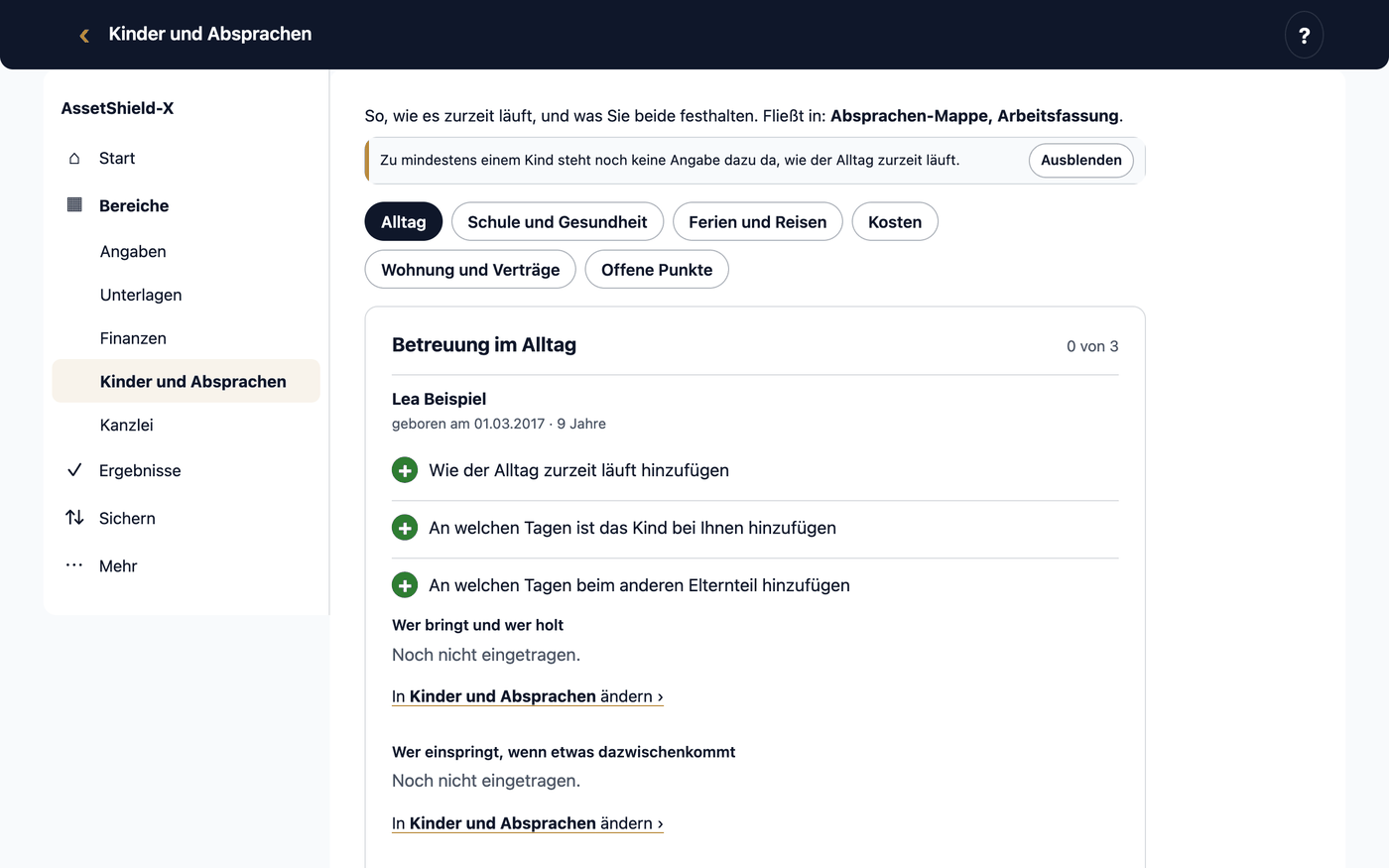
Task: Click green plus for Alltag zurzeit läuft
Action: coord(405,470)
